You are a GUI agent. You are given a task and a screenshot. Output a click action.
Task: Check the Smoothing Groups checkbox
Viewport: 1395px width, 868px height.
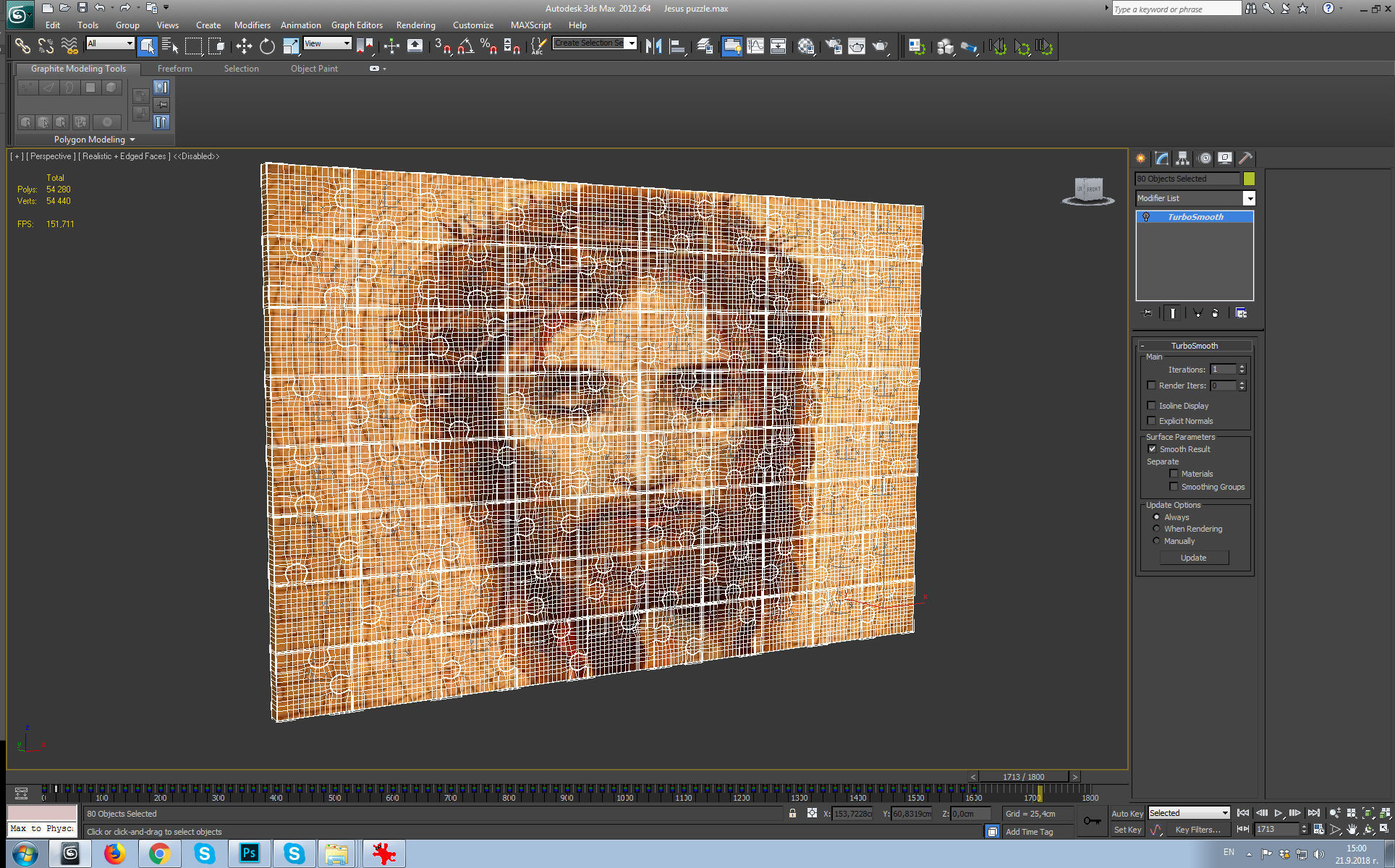1174,487
